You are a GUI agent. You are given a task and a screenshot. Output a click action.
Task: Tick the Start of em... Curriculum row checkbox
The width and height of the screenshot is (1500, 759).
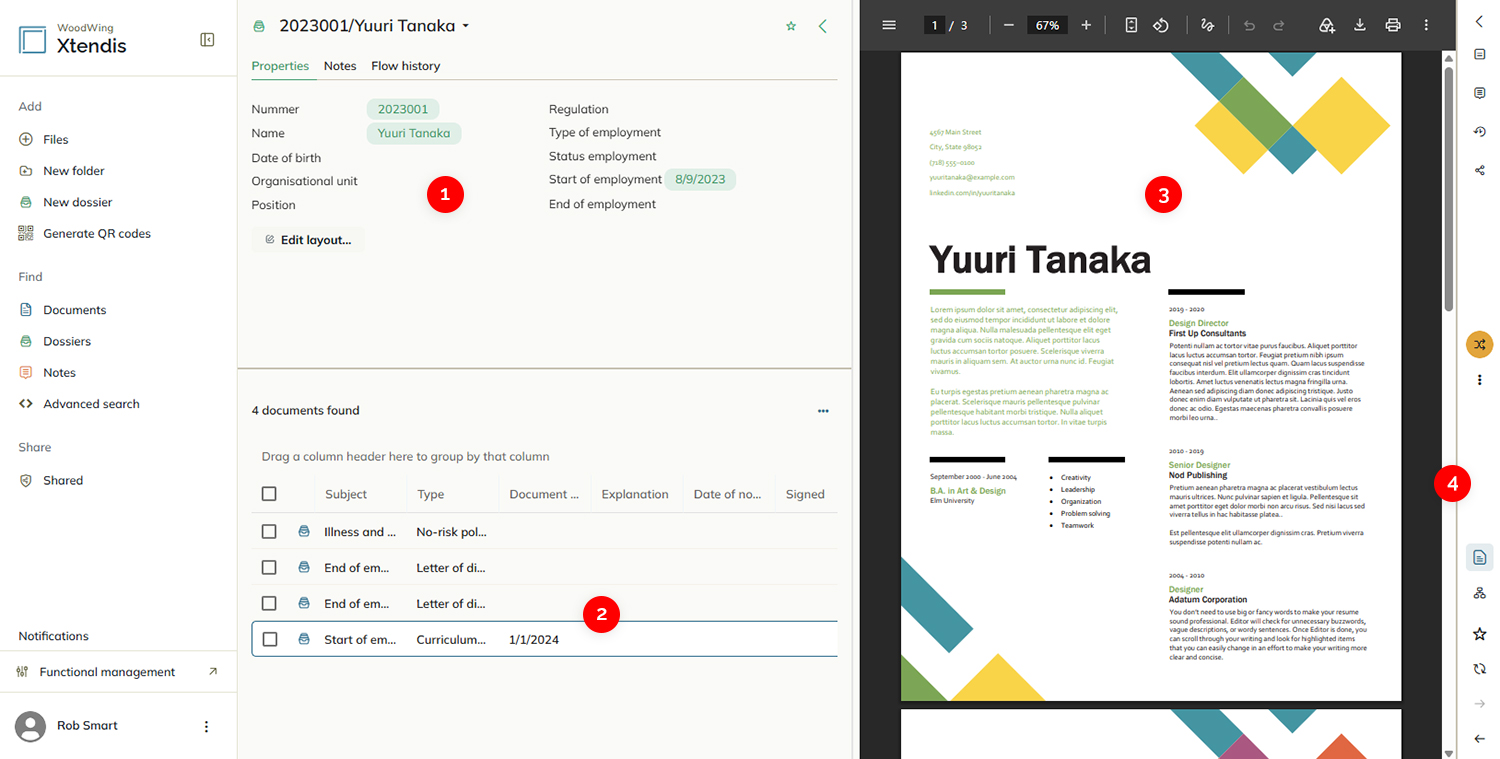pos(269,639)
